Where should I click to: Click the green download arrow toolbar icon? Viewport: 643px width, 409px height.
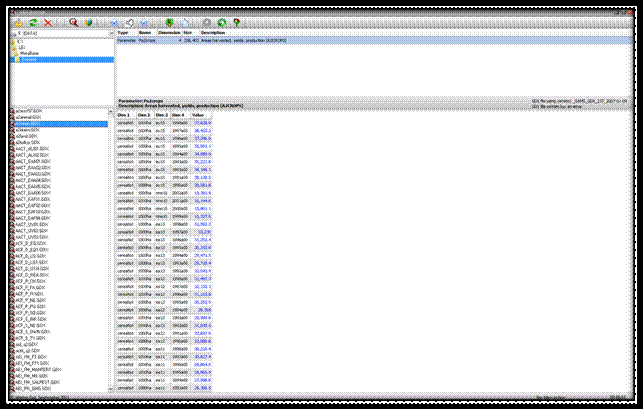tap(170, 21)
